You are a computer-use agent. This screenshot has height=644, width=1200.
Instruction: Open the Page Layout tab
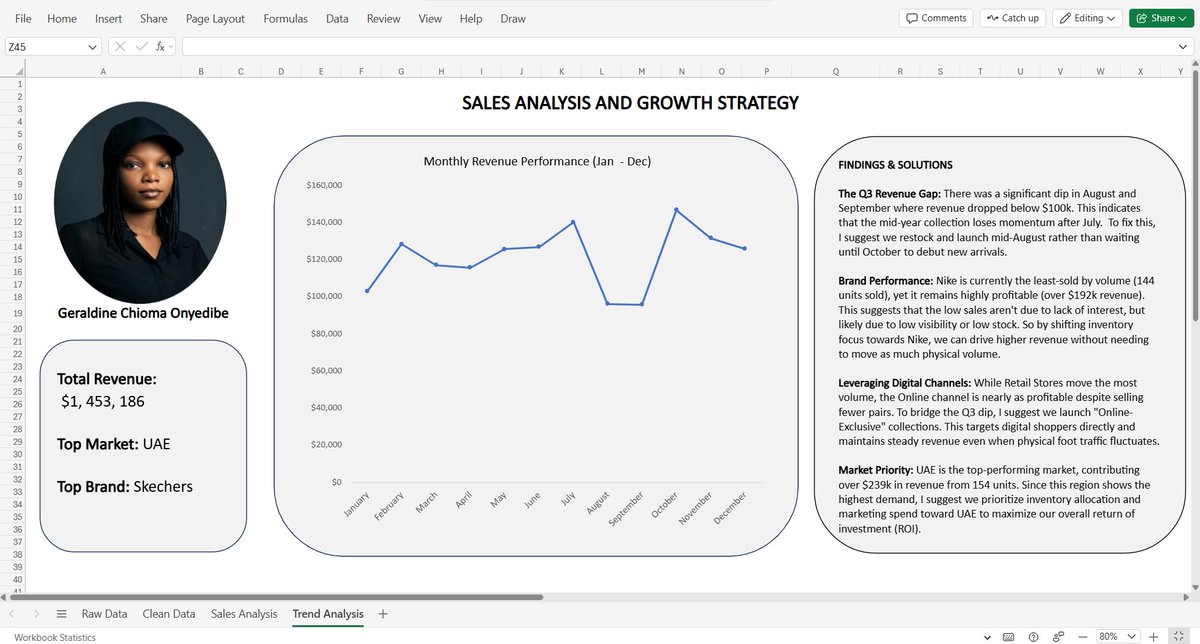[215, 19]
